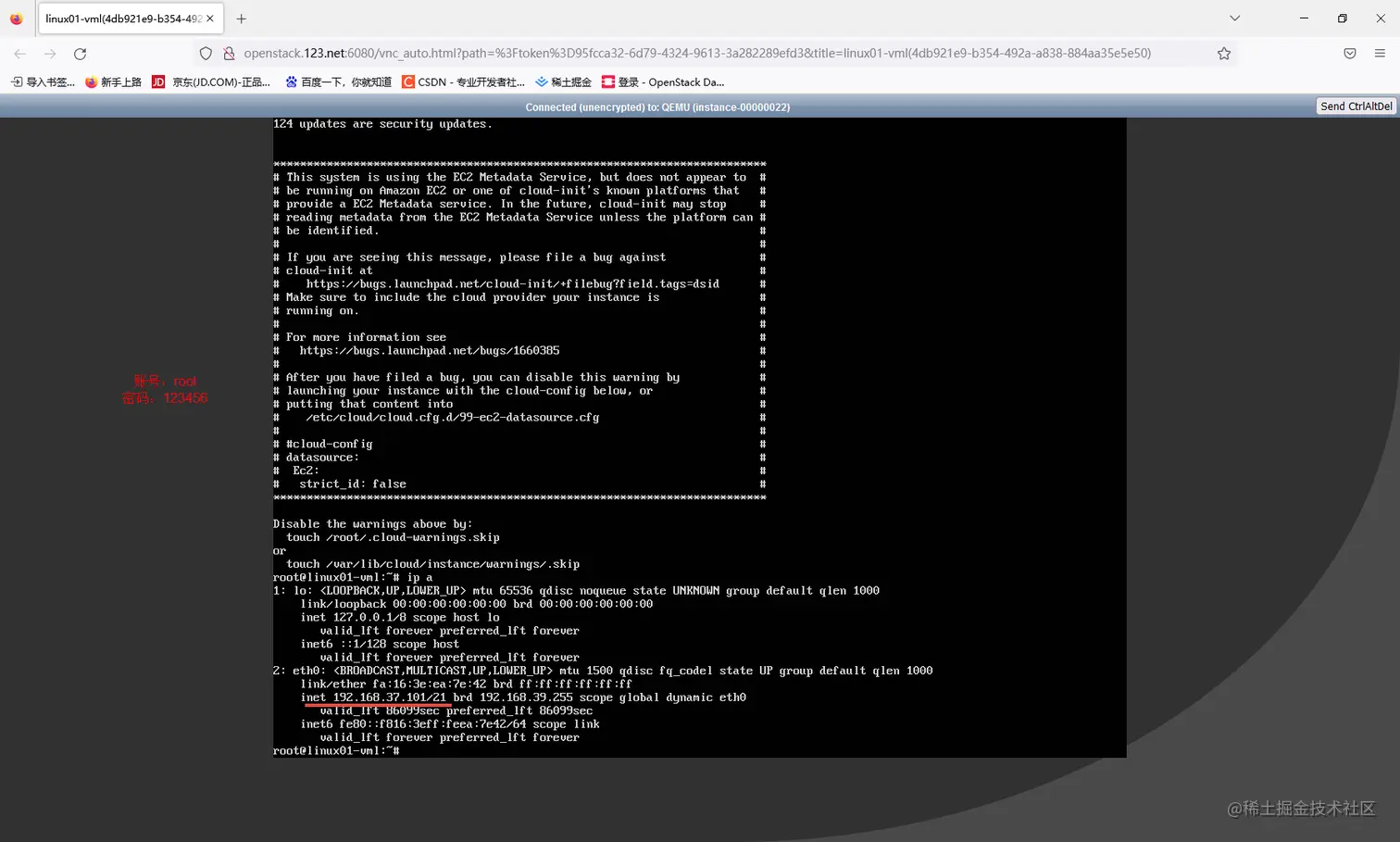This screenshot has width=1400, height=842.
Task: Restore down the Firefox window
Action: tap(1342, 19)
